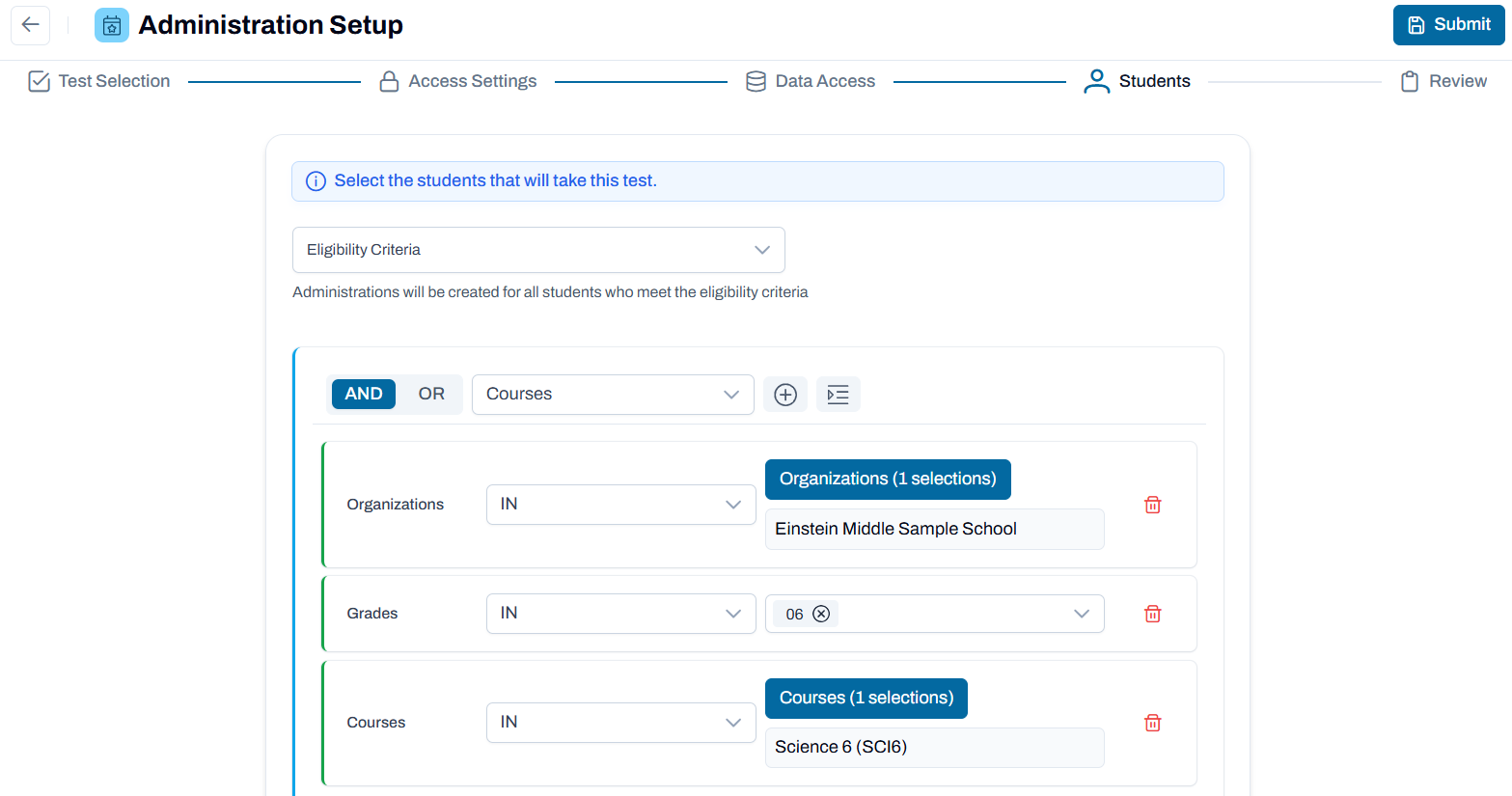Click the Administration Setup calendar icon
The image size is (1512, 796).
pyautogui.click(x=112, y=25)
